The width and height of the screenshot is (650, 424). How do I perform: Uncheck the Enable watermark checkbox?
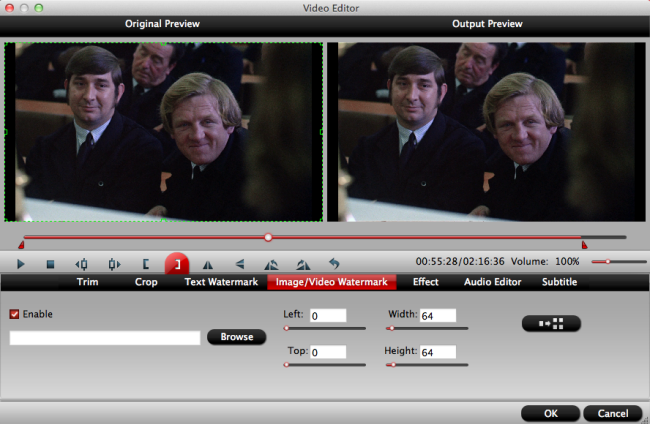(x=14, y=314)
